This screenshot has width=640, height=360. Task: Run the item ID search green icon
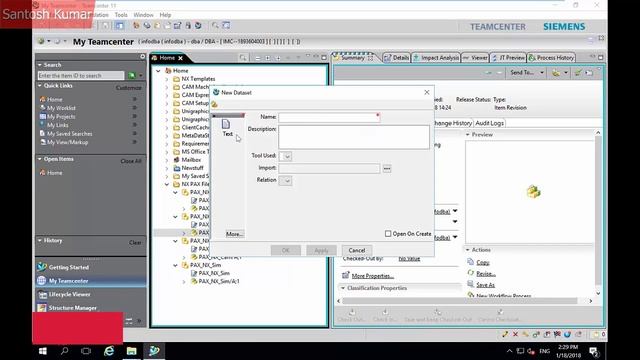[131, 76]
